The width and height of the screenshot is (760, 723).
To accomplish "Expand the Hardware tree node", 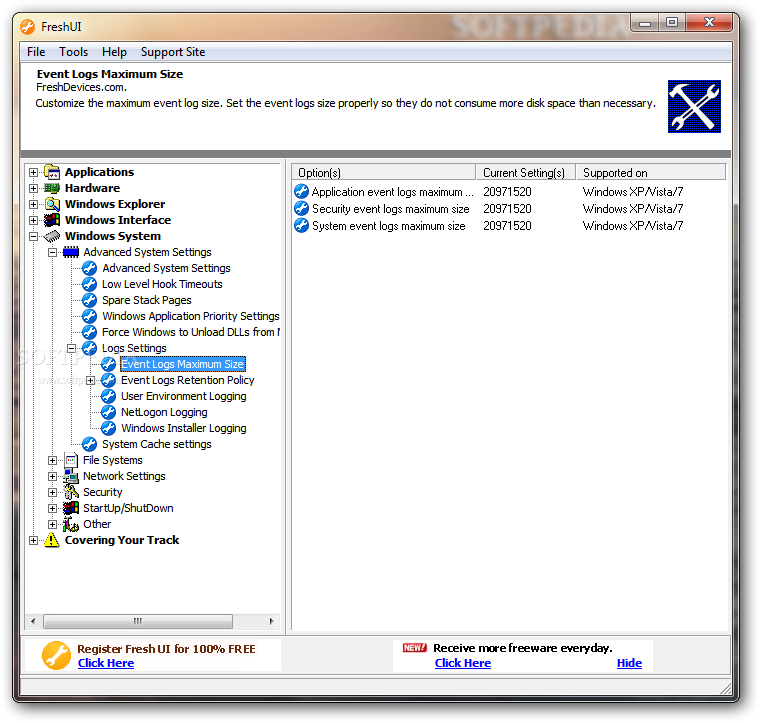I will pos(33,188).
